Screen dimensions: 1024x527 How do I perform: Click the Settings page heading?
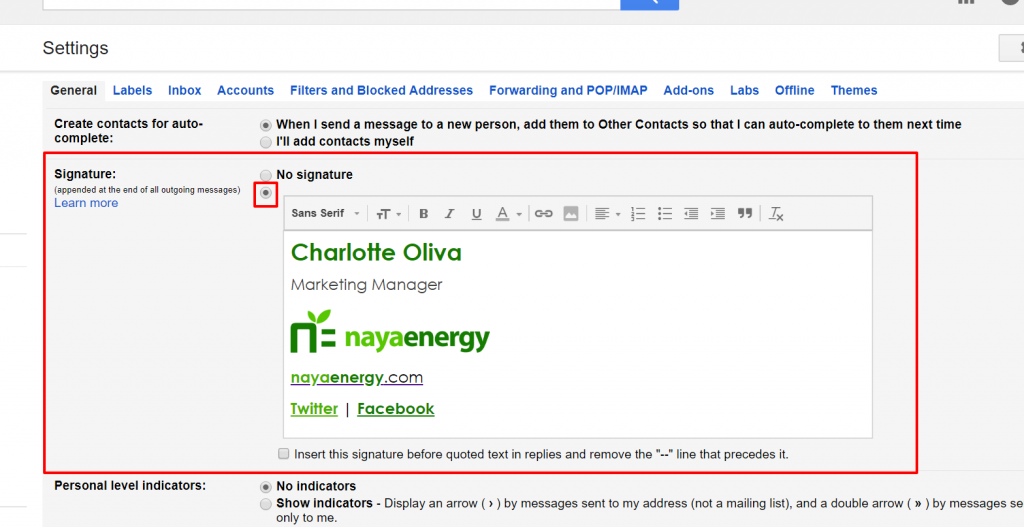(76, 48)
